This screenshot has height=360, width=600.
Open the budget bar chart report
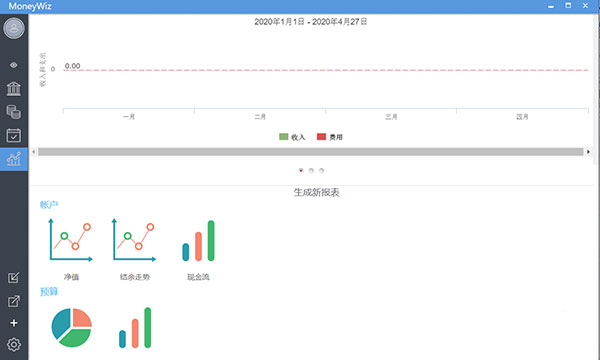(x=135, y=327)
